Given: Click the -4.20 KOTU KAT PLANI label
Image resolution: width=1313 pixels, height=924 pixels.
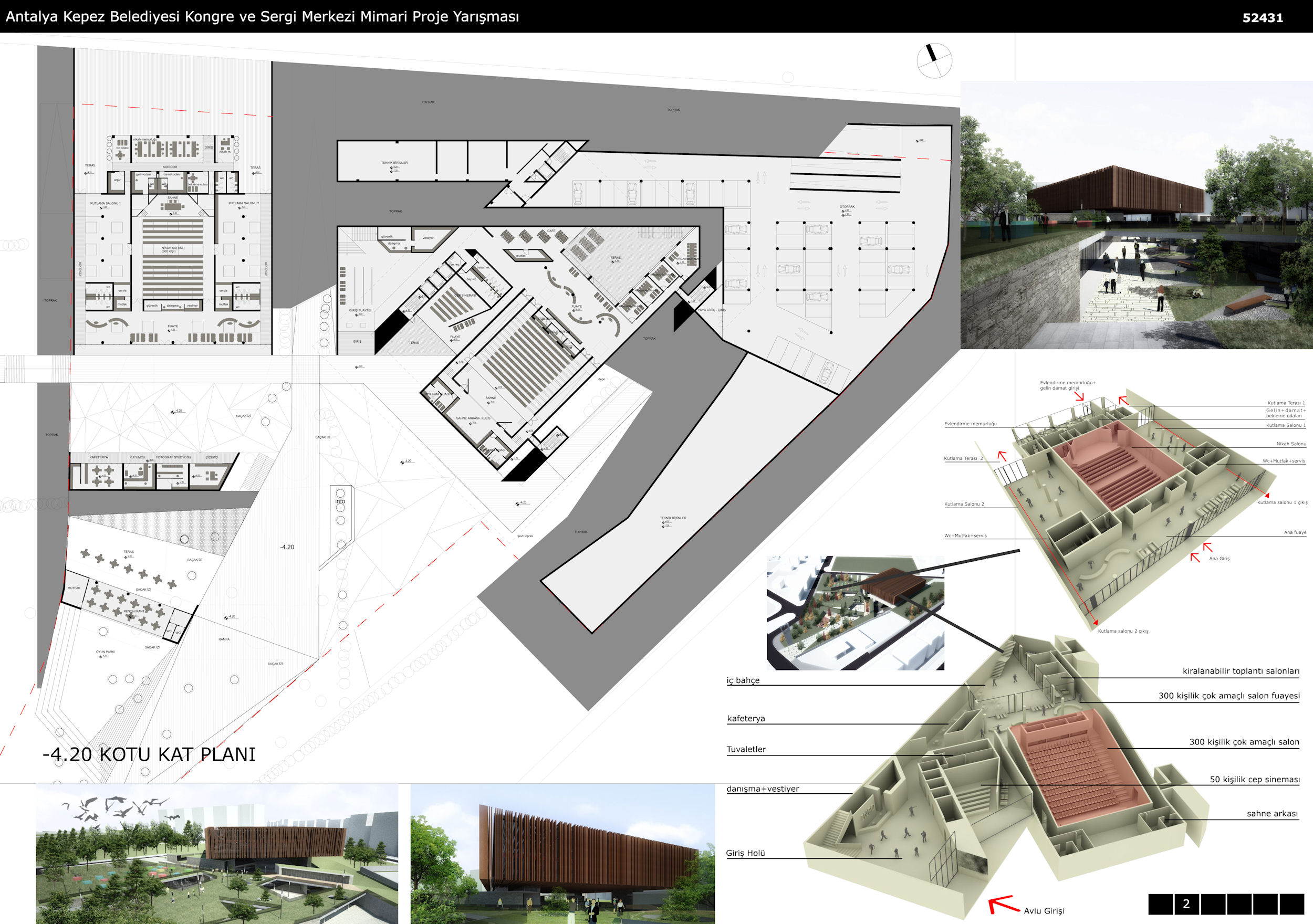Looking at the screenshot, I should [149, 754].
